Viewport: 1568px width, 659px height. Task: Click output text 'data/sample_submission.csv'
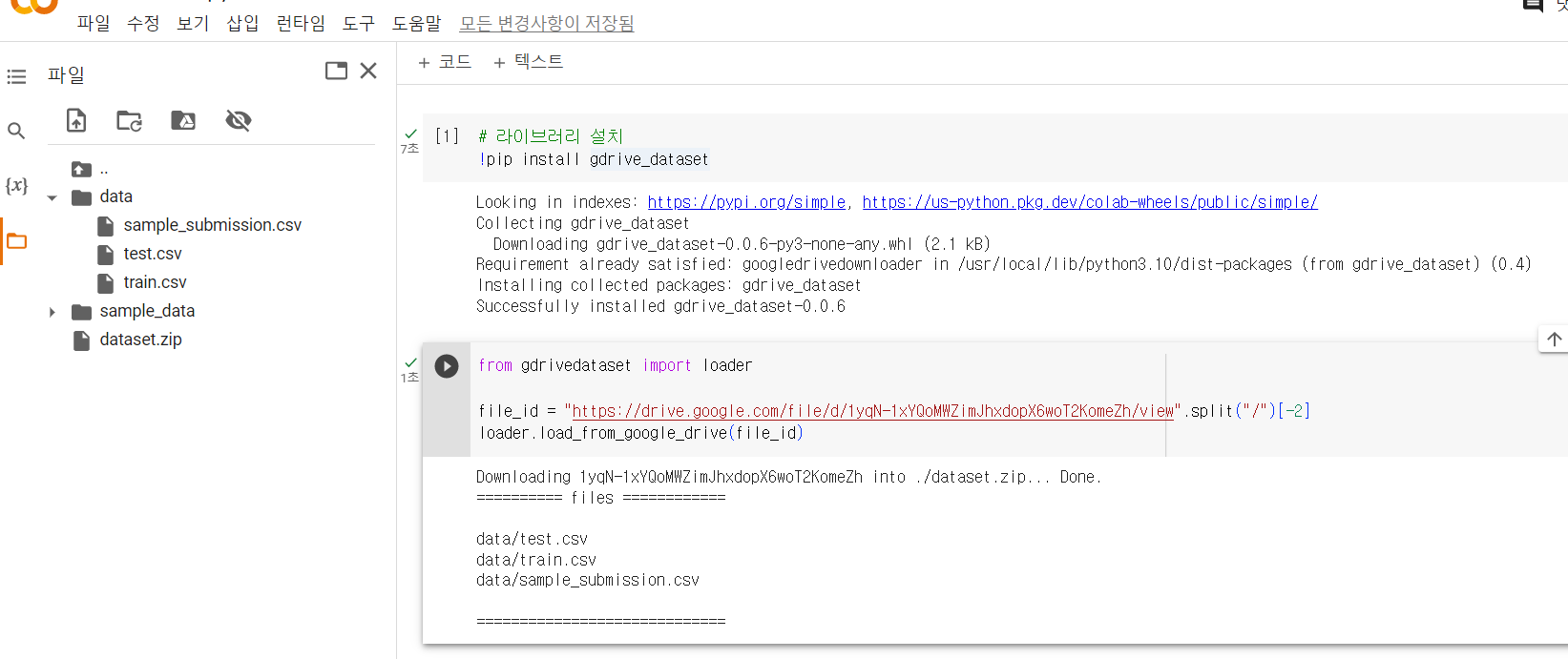(588, 580)
